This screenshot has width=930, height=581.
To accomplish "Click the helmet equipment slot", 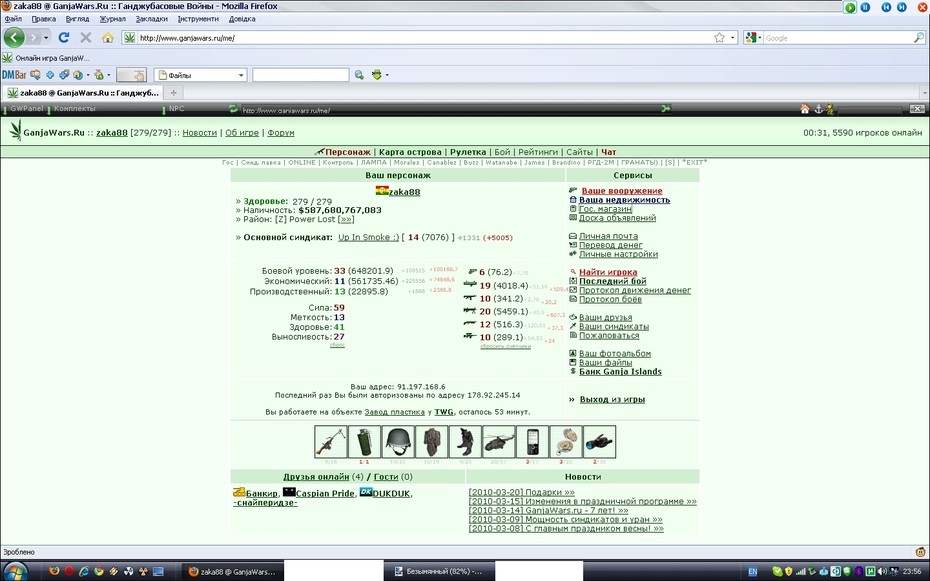I will click(398, 442).
